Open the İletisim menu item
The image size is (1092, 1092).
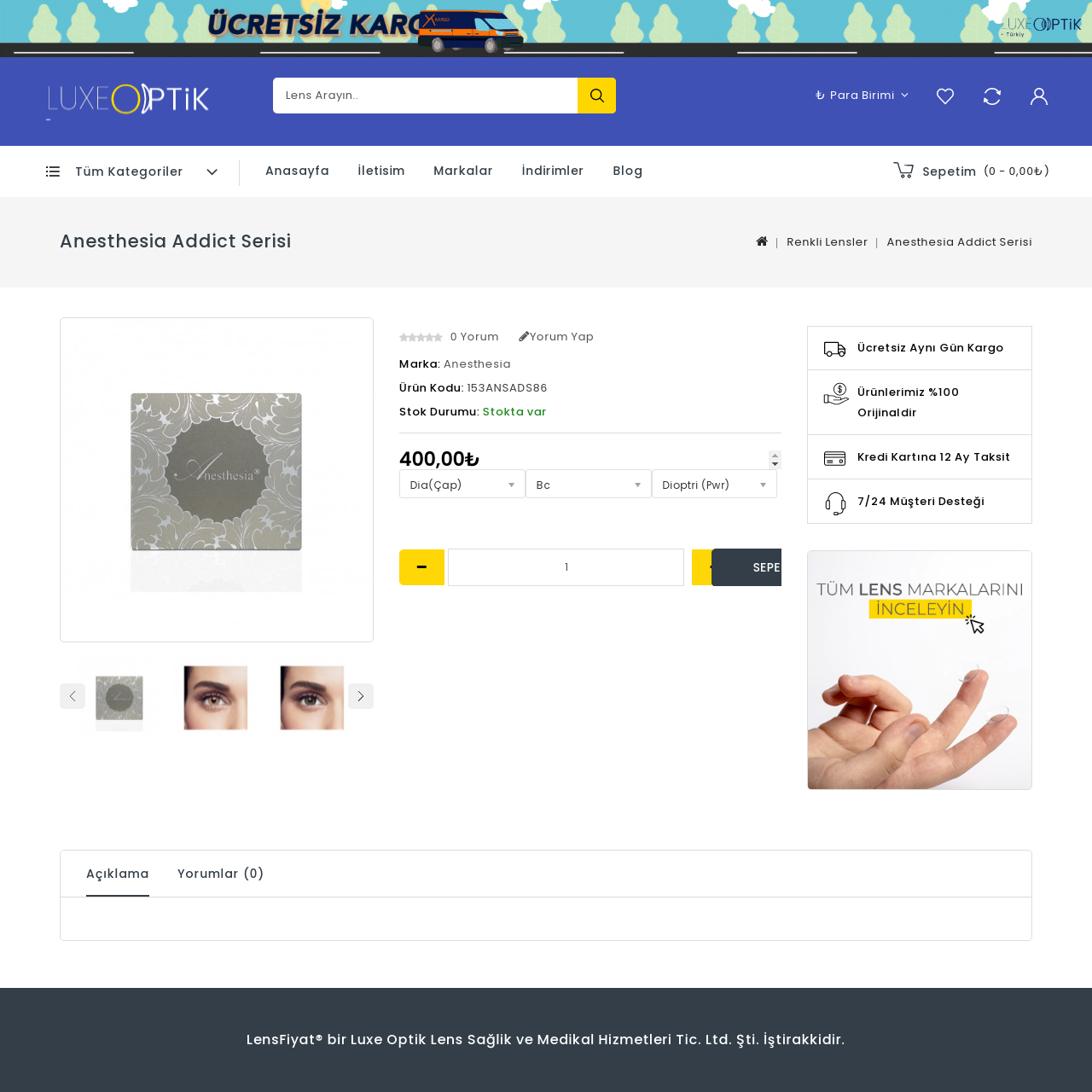click(381, 171)
